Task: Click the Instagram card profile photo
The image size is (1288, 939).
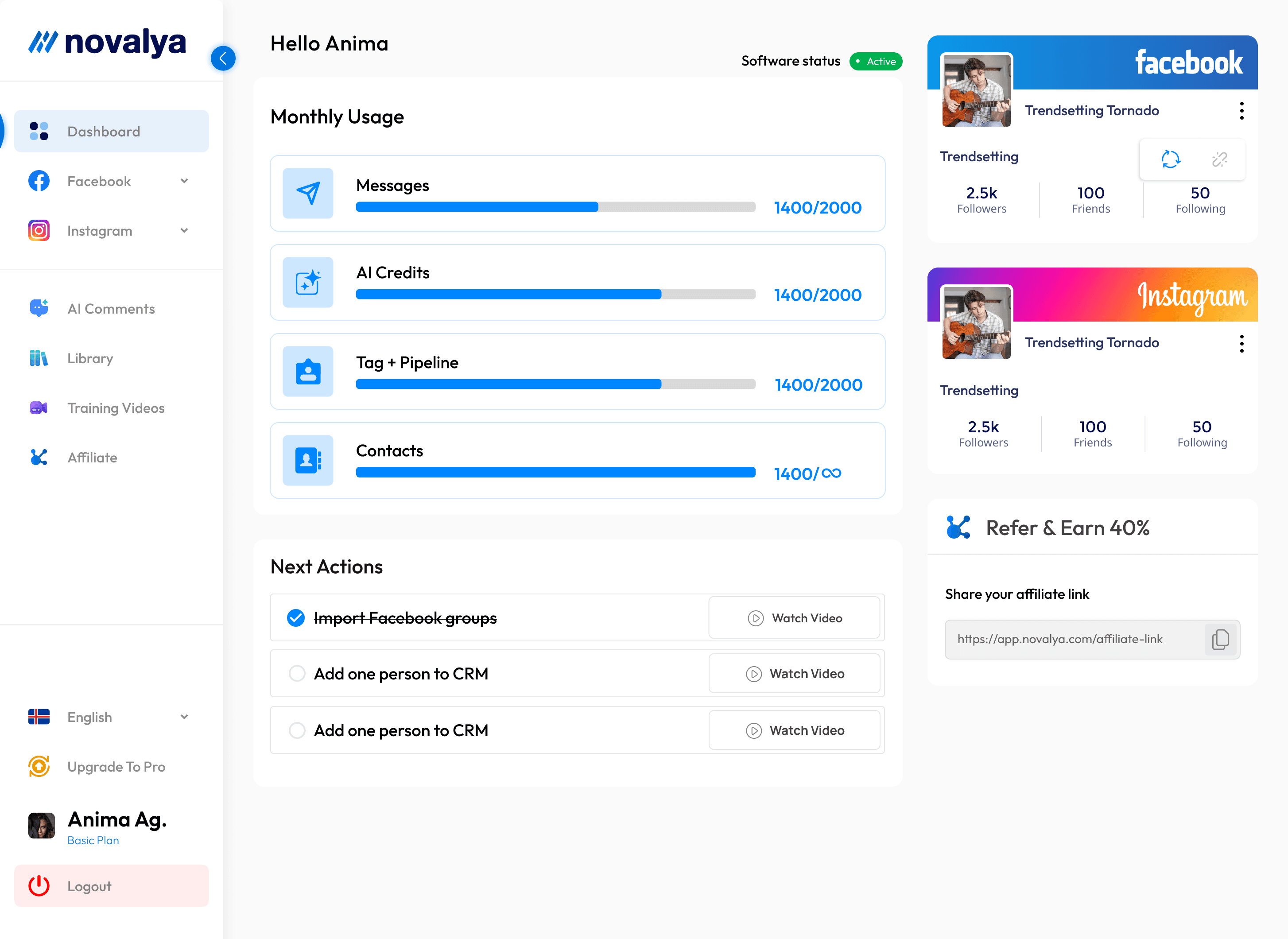Action: [x=976, y=322]
